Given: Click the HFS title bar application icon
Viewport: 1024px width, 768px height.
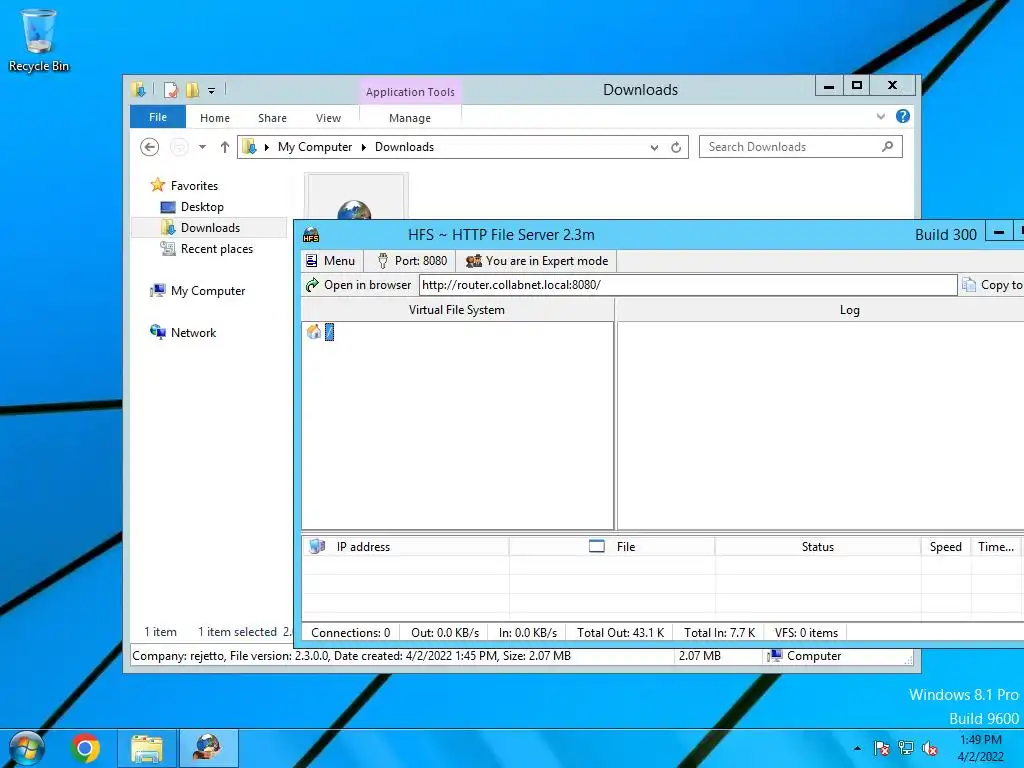Looking at the screenshot, I should coord(312,235).
